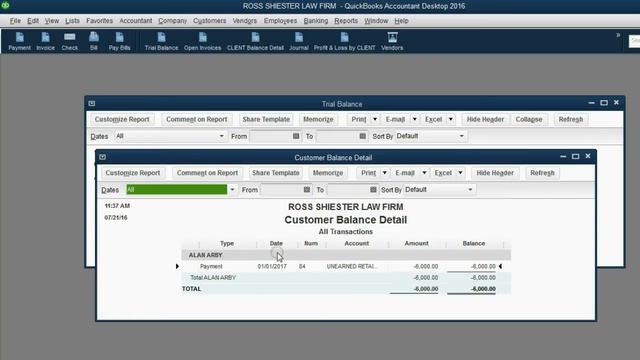Click Comment on Report in Customer Balance Detail
Viewport: 640px width, 360px height.
[207, 173]
